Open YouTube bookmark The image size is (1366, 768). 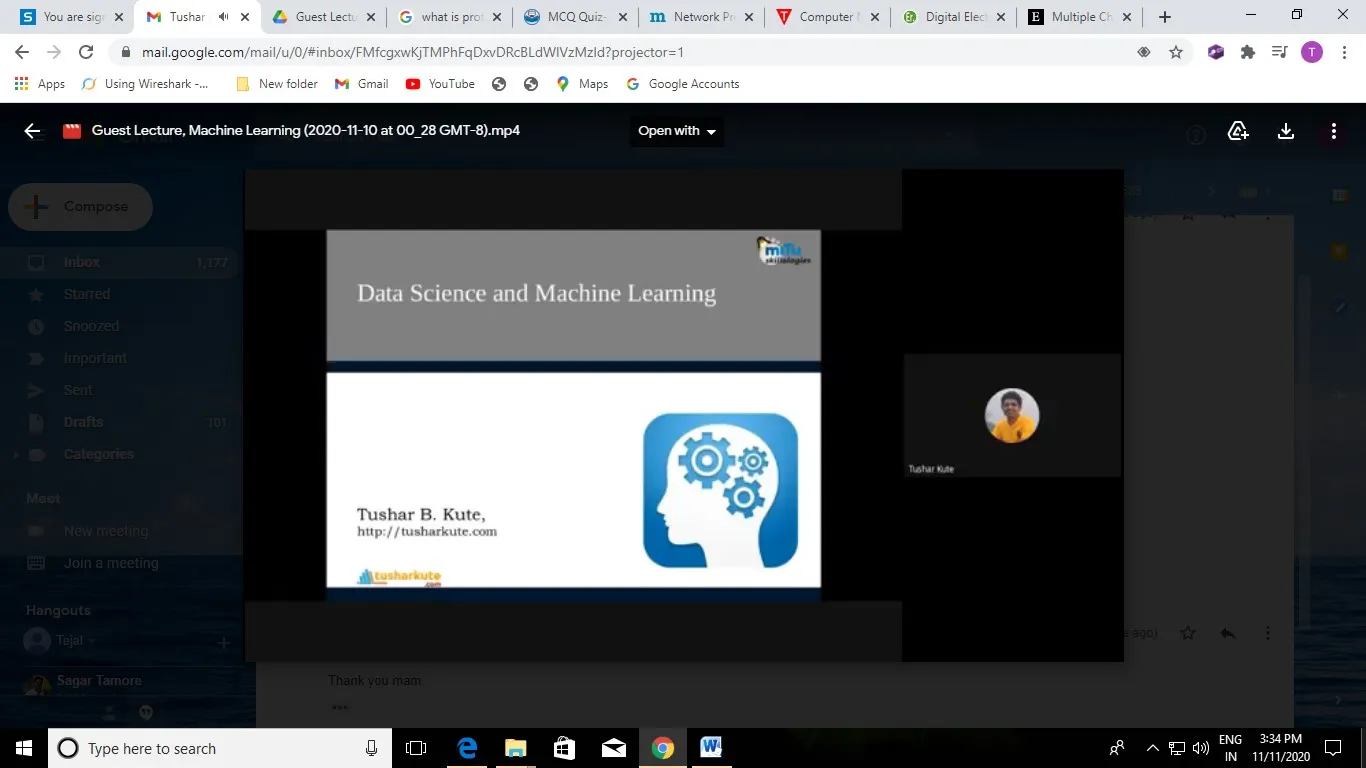coord(440,84)
